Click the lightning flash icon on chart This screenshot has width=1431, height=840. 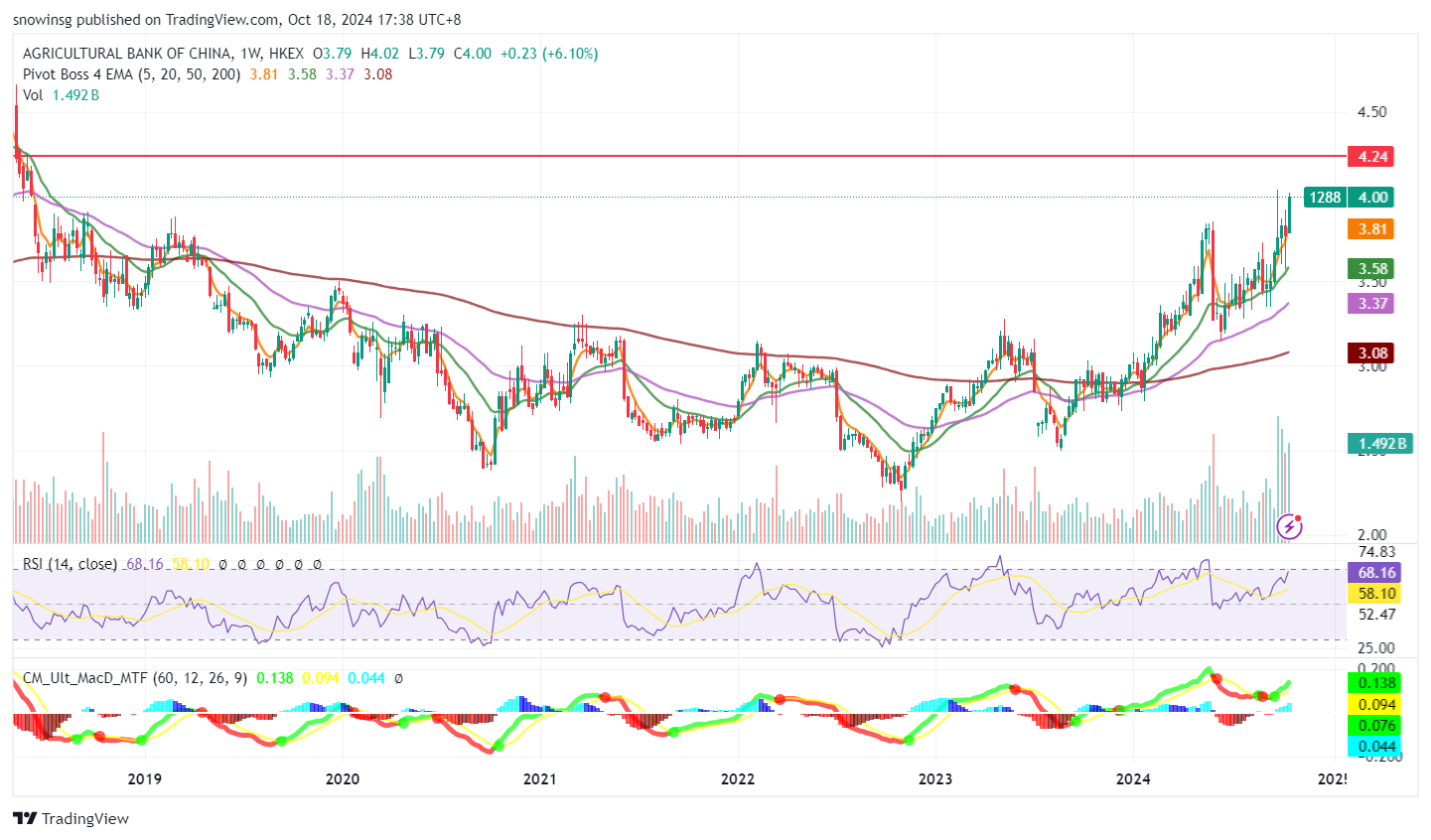point(1289,526)
